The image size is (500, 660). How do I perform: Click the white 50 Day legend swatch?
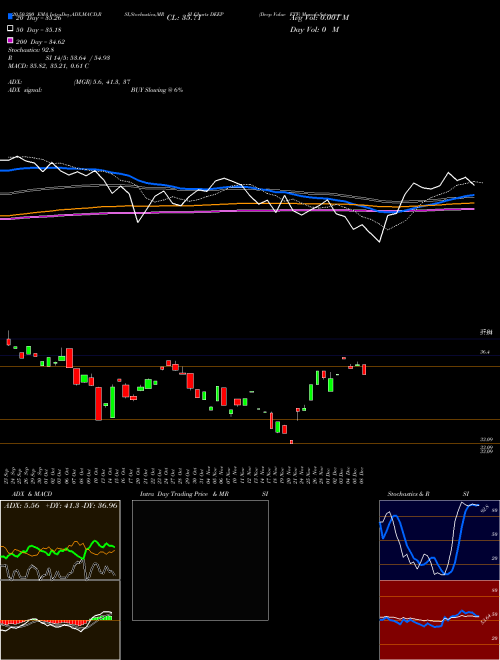click(x=11, y=29)
